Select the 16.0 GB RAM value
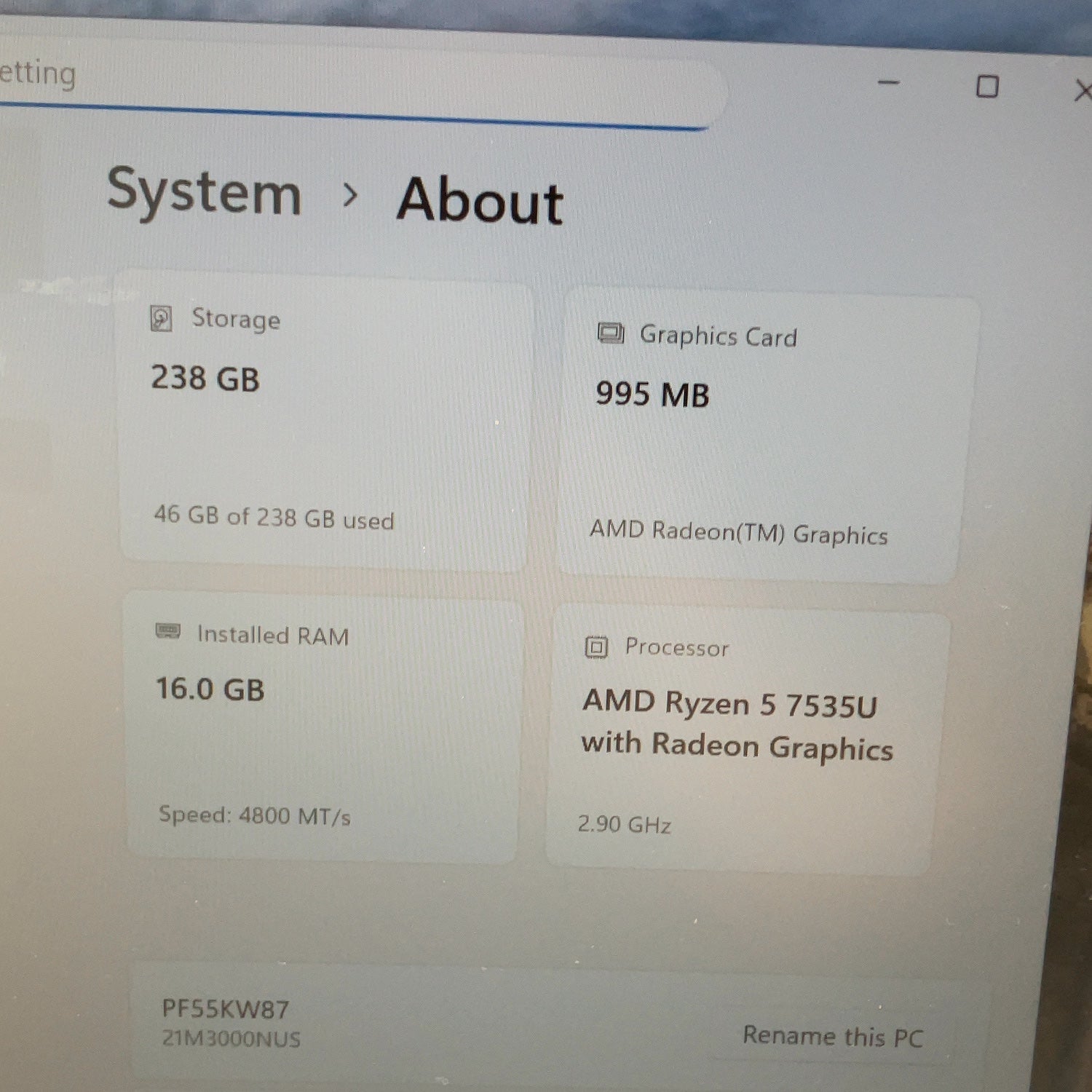This screenshot has height=1092, width=1092. tap(210, 689)
